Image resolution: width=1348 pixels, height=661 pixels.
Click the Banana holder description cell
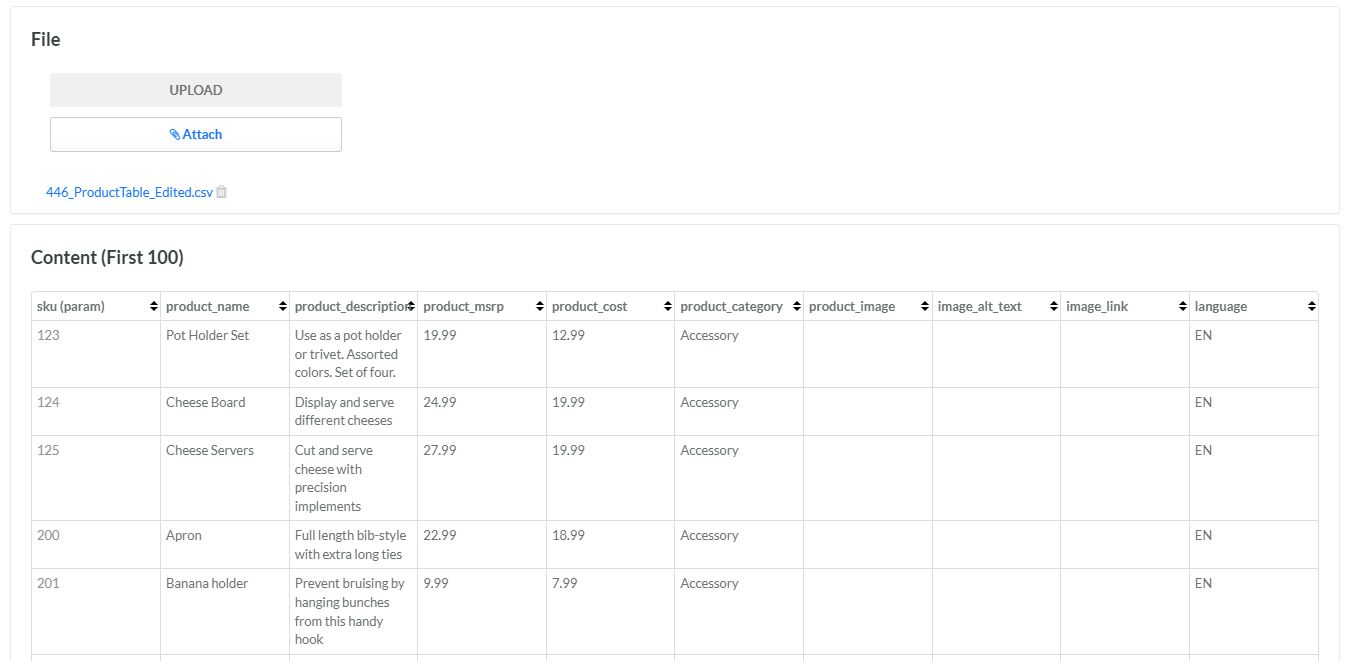click(353, 611)
